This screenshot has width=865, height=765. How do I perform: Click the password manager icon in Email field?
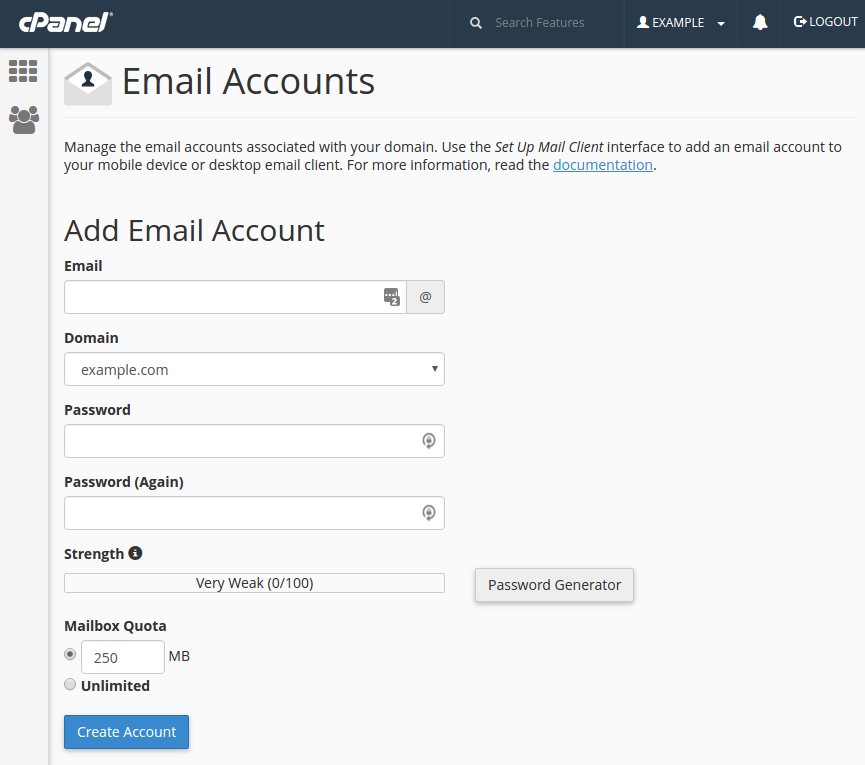pyautogui.click(x=391, y=297)
